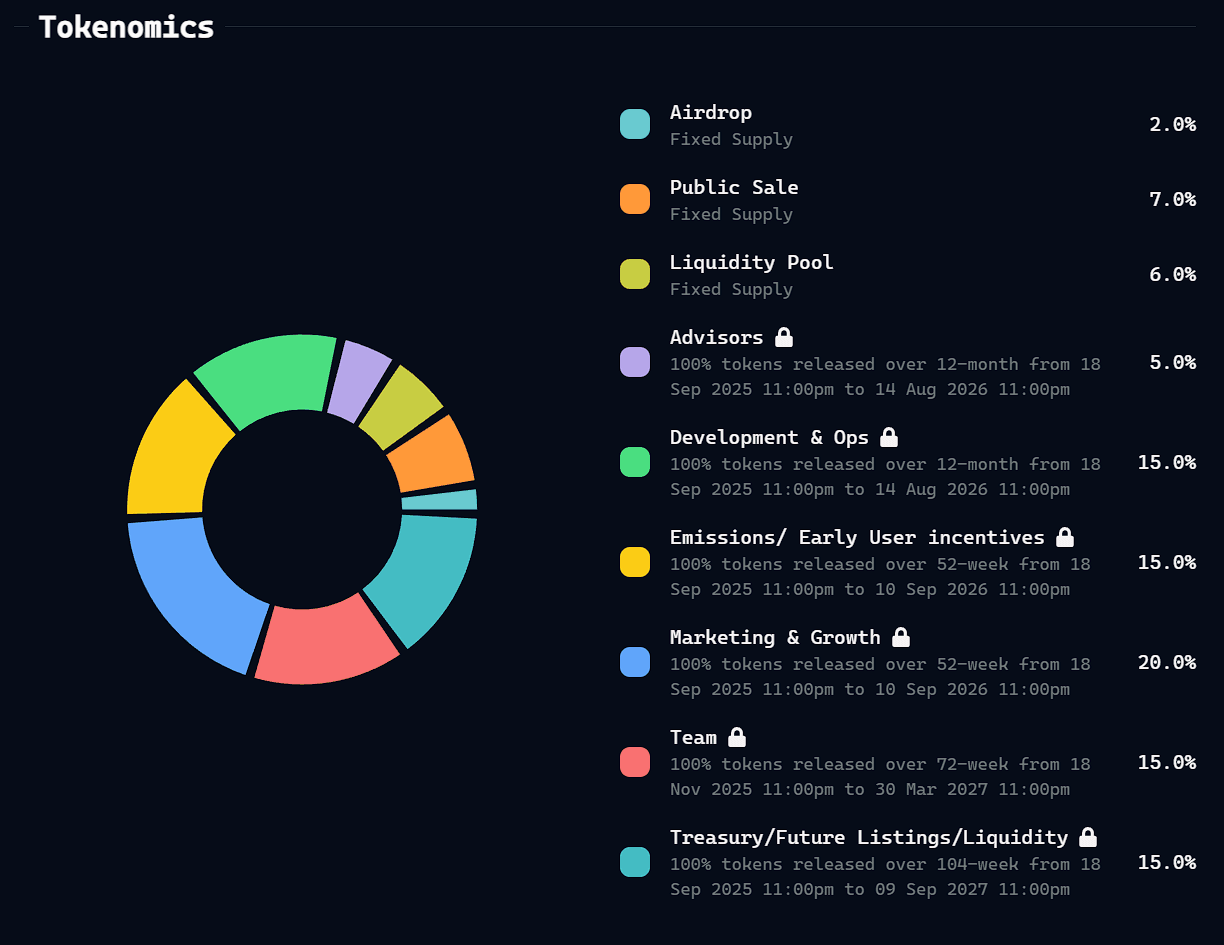Screen dimensions: 1224x945
Task: Click the Liquidity Pool label text
Action: click(x=752, y=262)
